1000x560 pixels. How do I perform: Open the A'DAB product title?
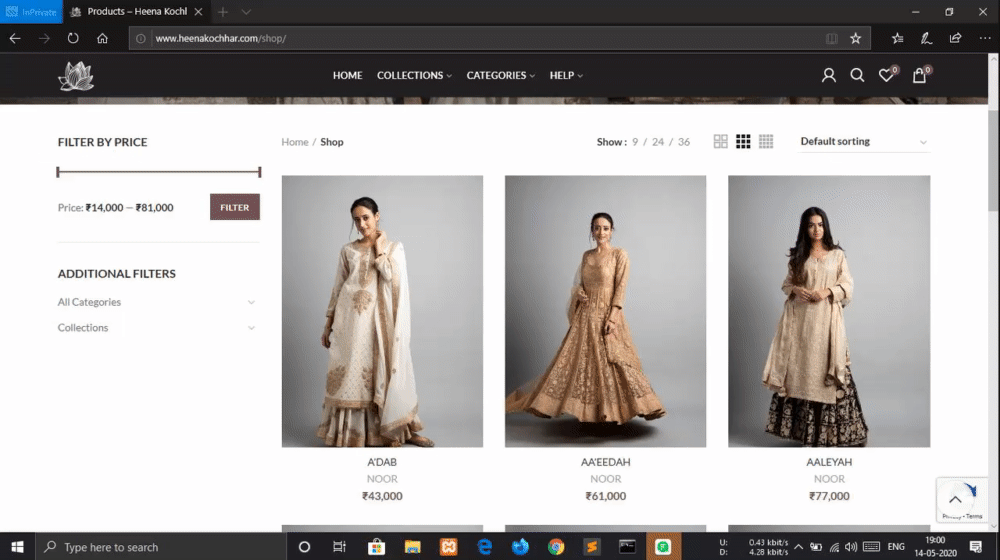pyautogui.click(x=382, y=462)
